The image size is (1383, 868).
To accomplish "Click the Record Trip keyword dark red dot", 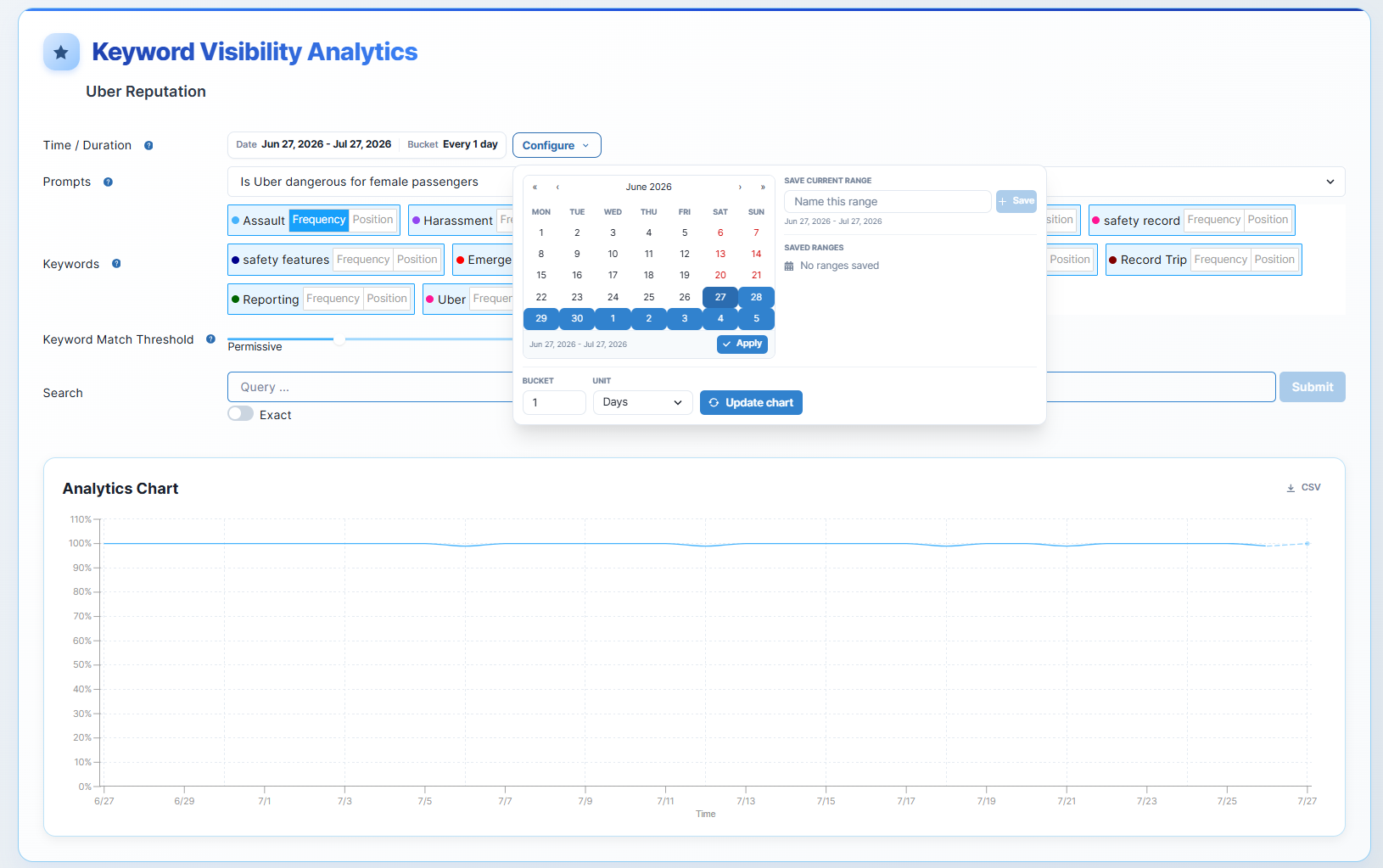I will [x=1113, y=260].
